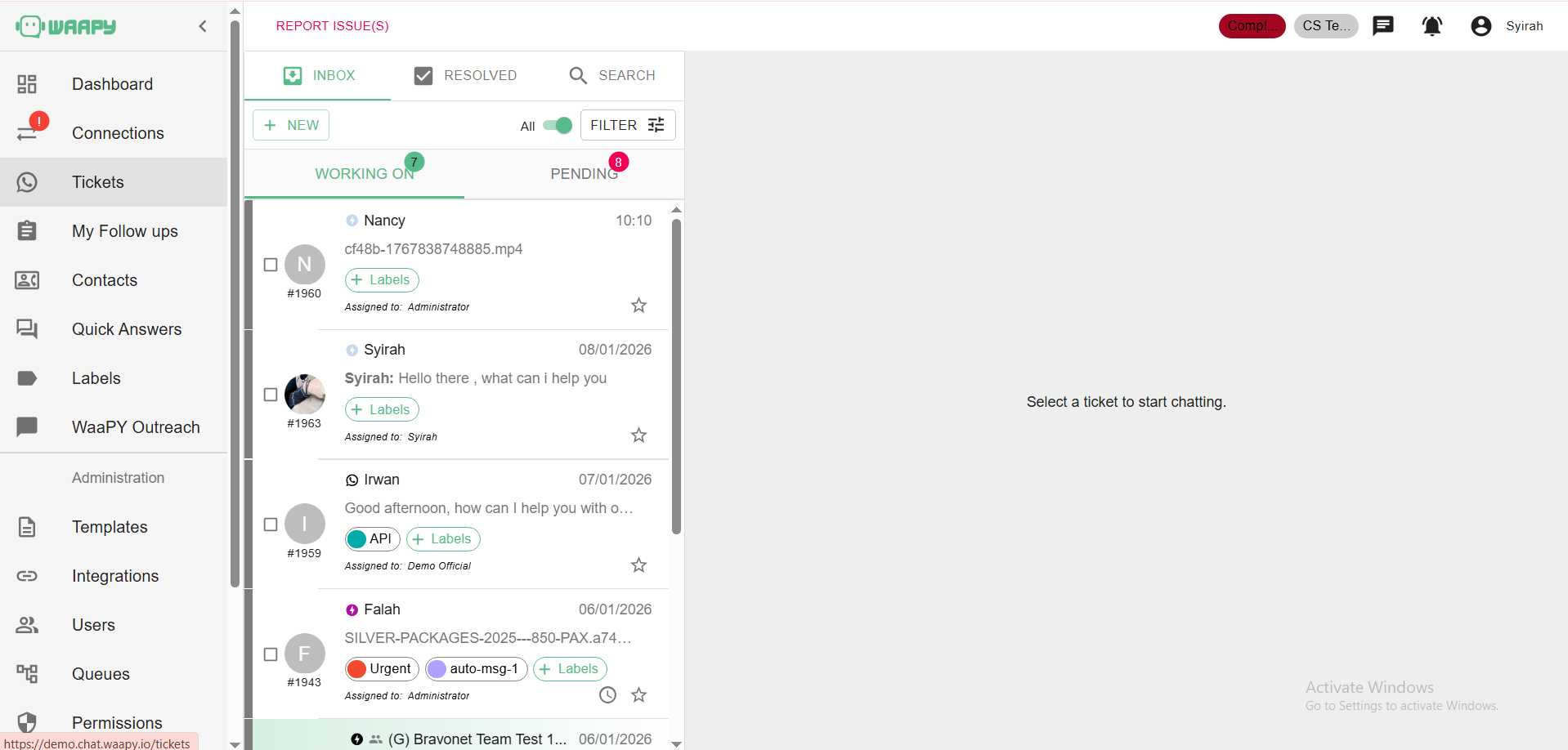Select the Syirah ticket #1963 checkbox

(x=271, y=395)
